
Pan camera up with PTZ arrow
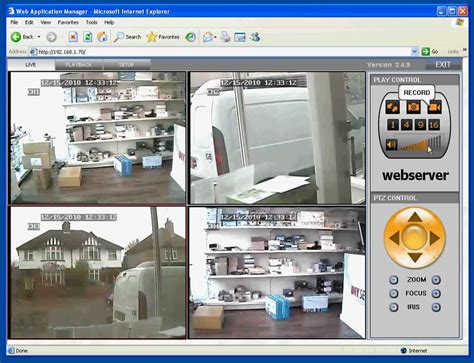click(415, 218)
